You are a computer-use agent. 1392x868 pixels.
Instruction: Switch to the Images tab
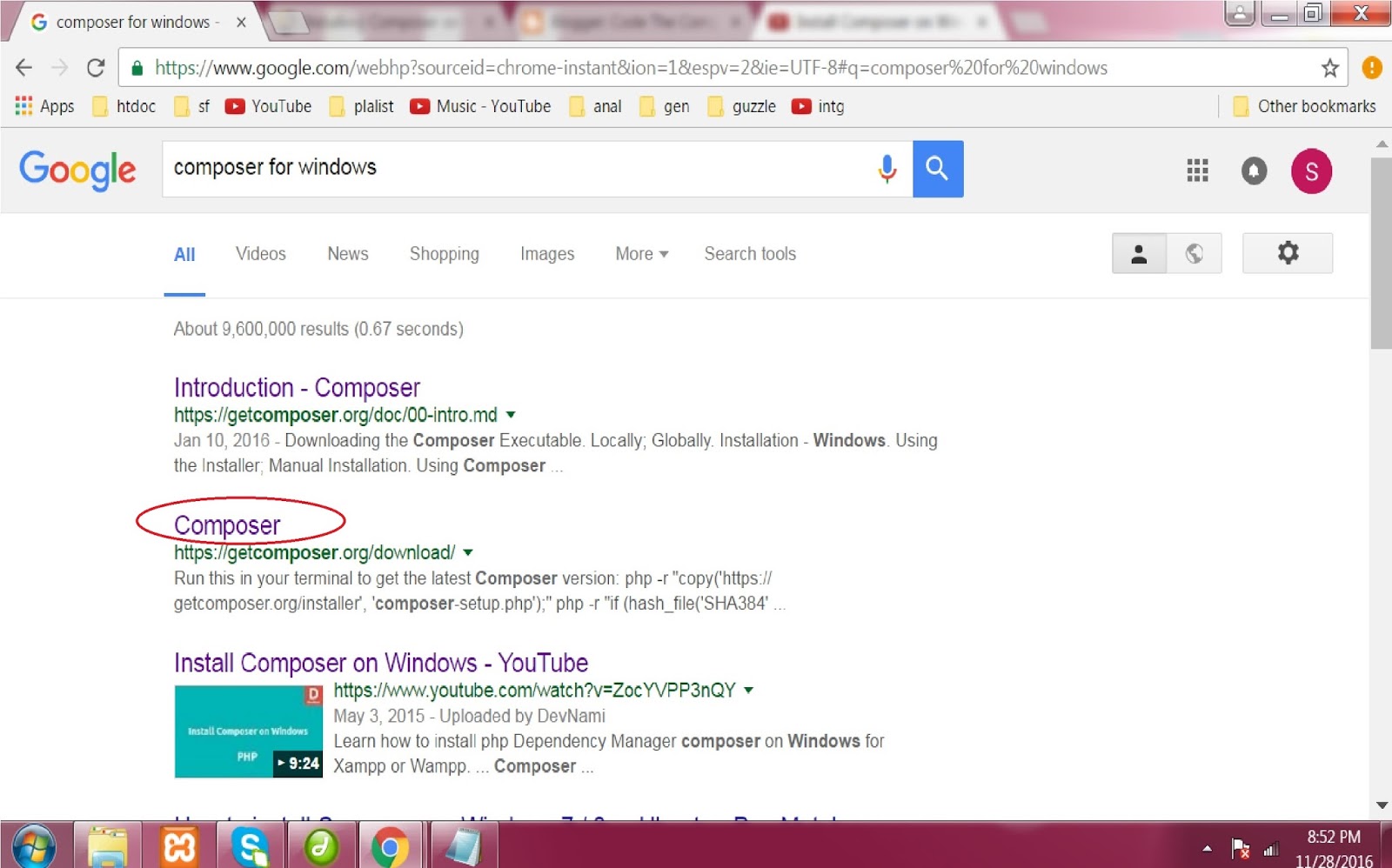pyautogui.click(x=547, y=254)
